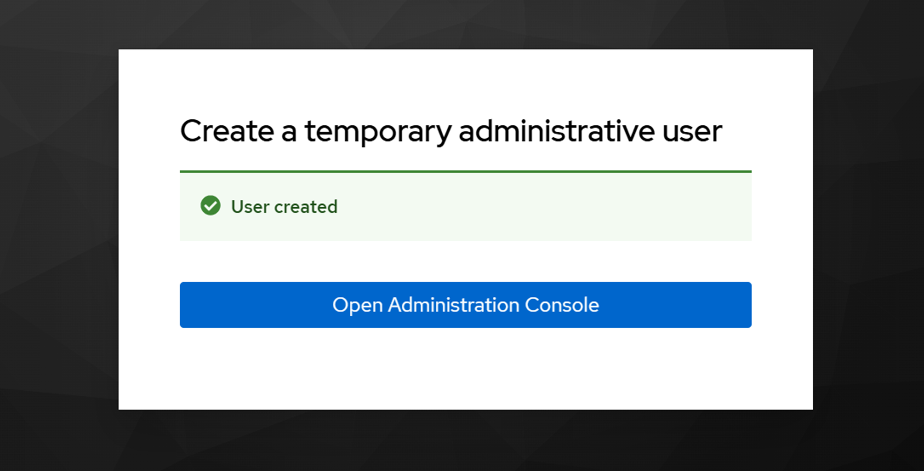
Task: Click white card space below the blue button
Action: [x=465, y=370]
